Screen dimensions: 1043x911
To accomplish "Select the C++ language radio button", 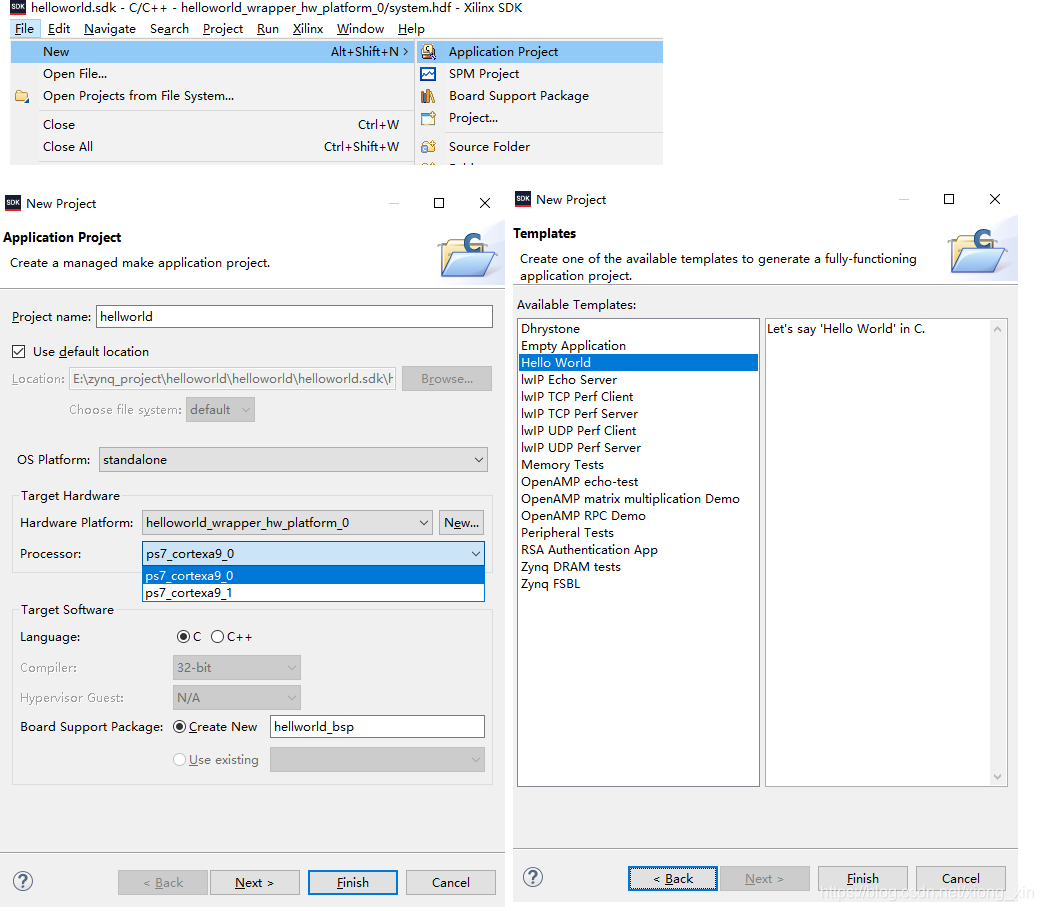I will click(218, 637).
